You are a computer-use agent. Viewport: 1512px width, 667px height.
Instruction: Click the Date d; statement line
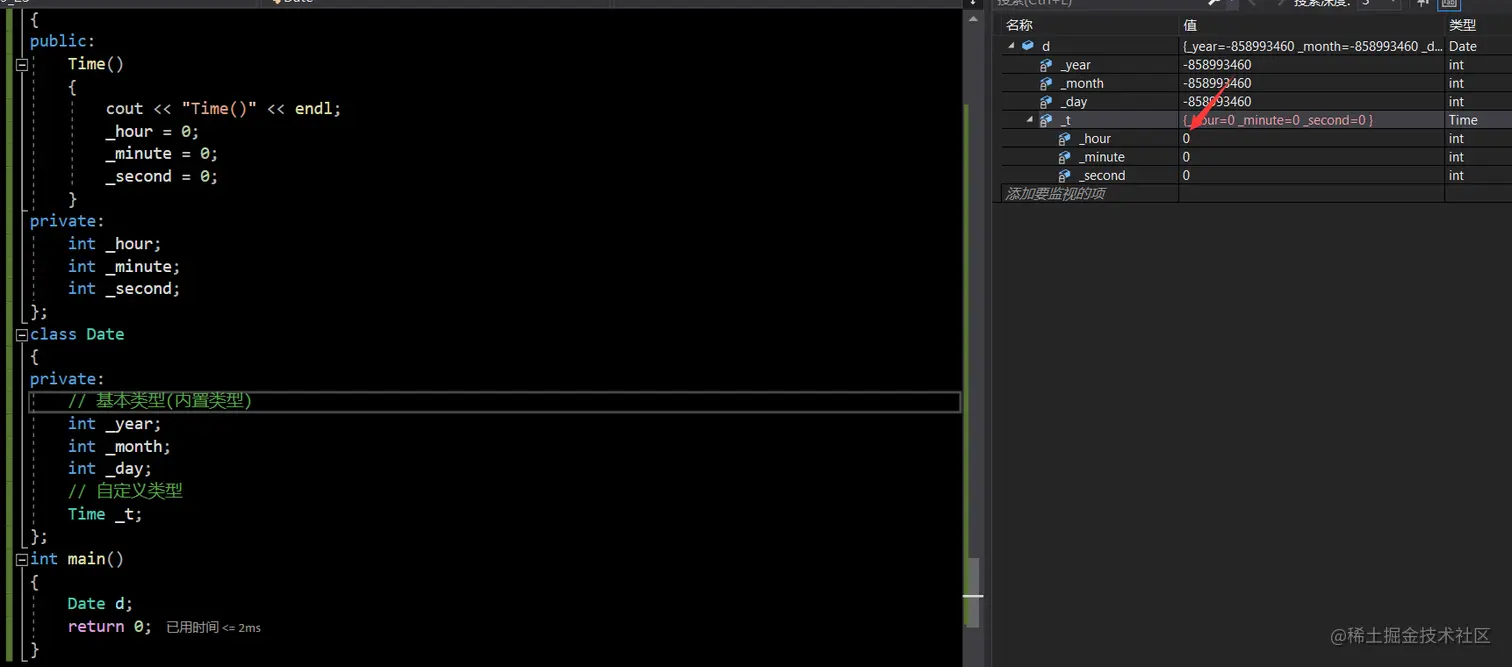click(x=100, y=604)
